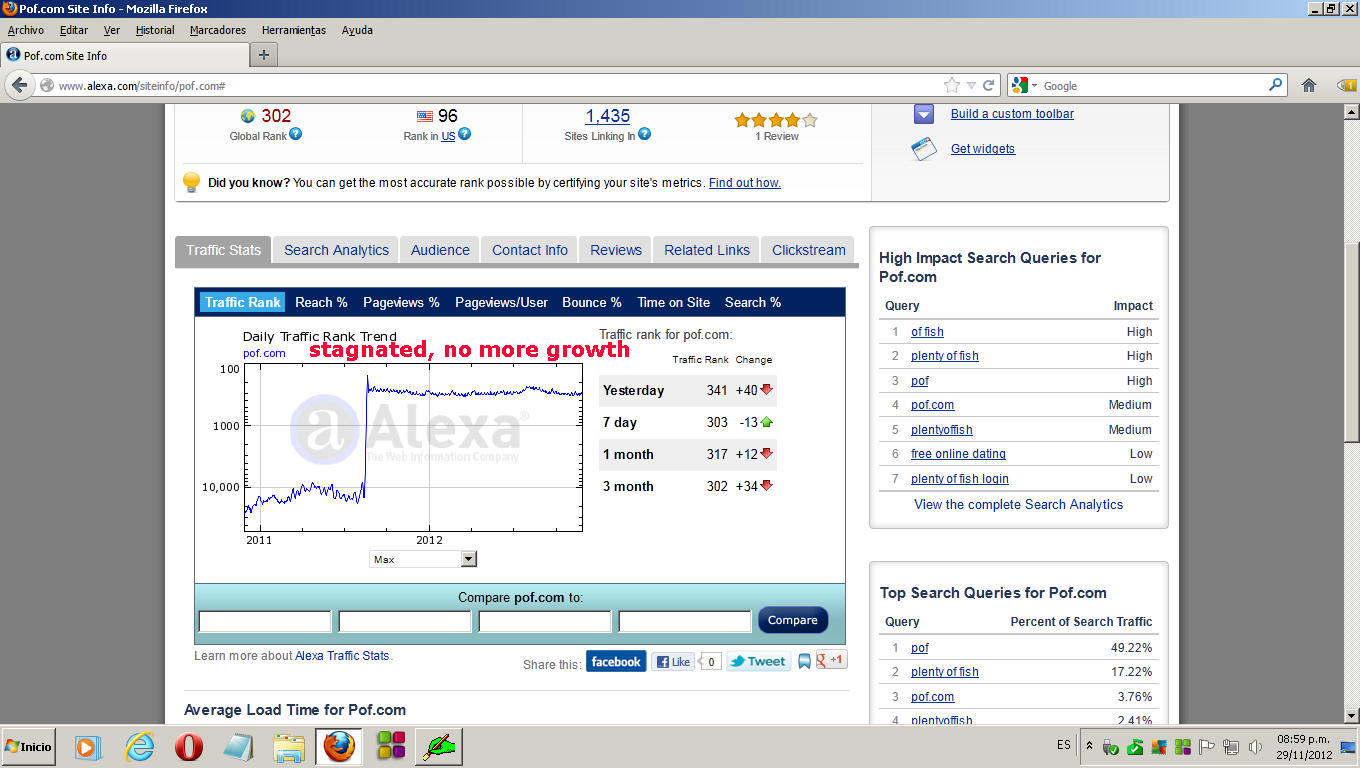This screenshot has height=768, width=1360.
Task: Switch to the Search Analytics tab
Action: [336, 250]
